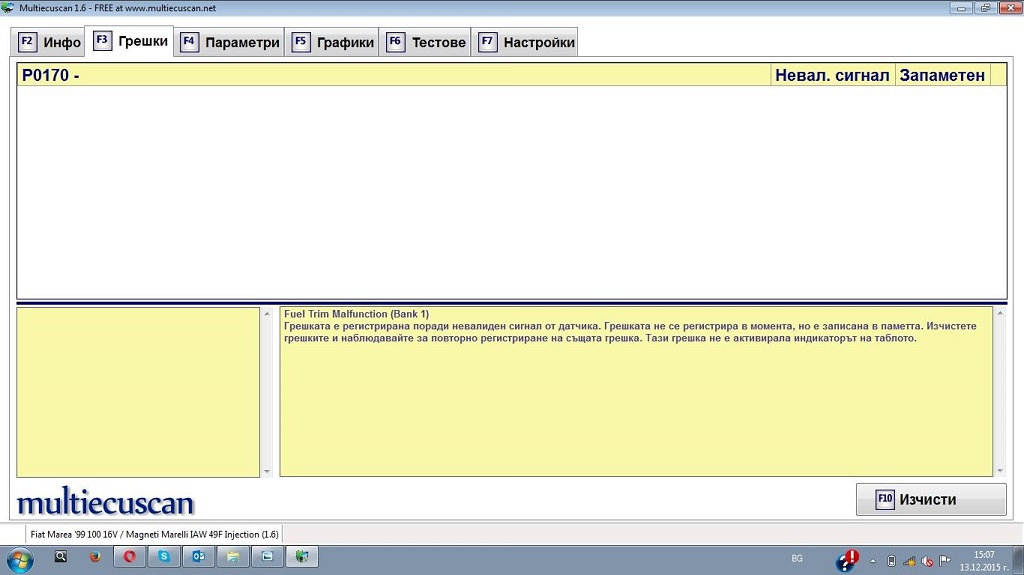Click the Multiecuscan taskbar icon
Viewport: 1024px width, 575px height.
pyautogui.click(x=301, y=557)
